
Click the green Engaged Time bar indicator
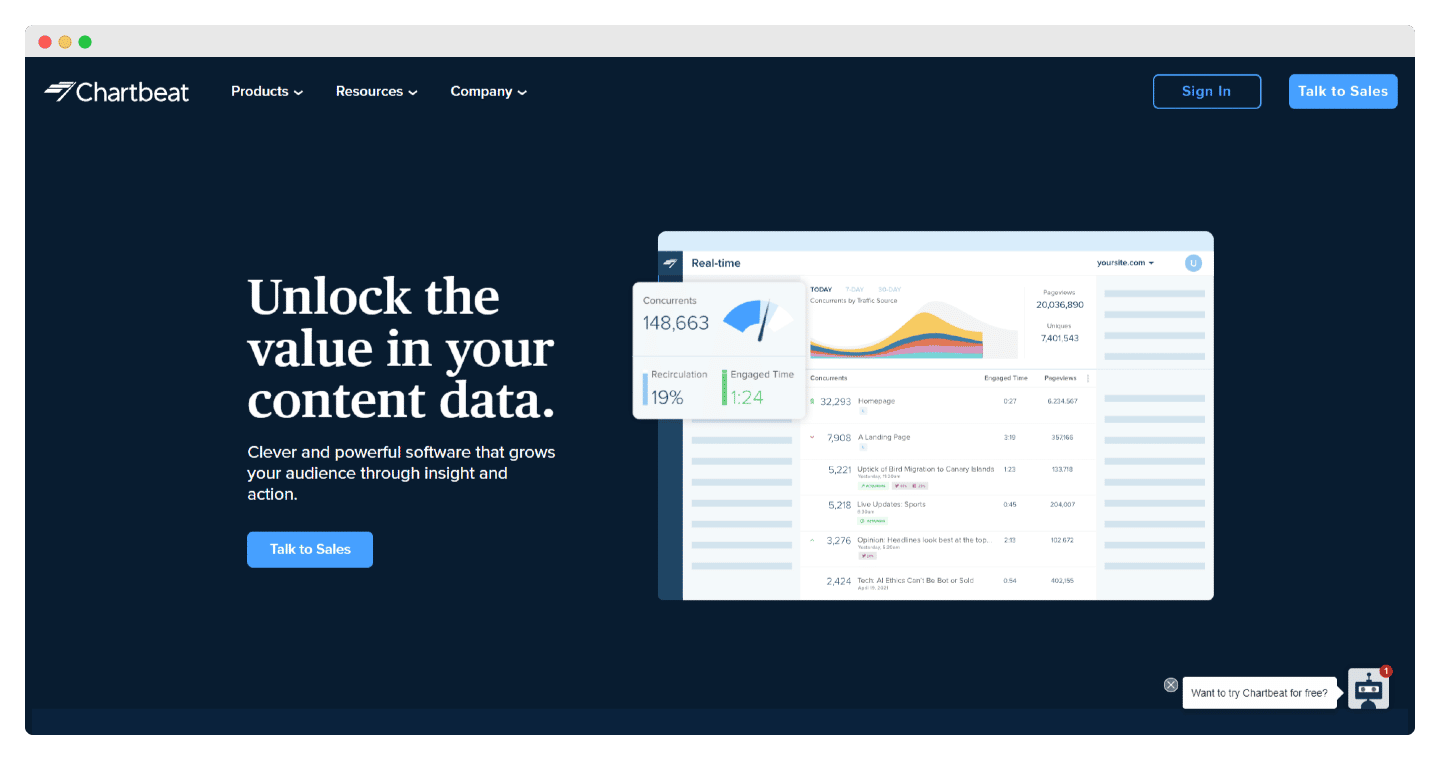724,388
